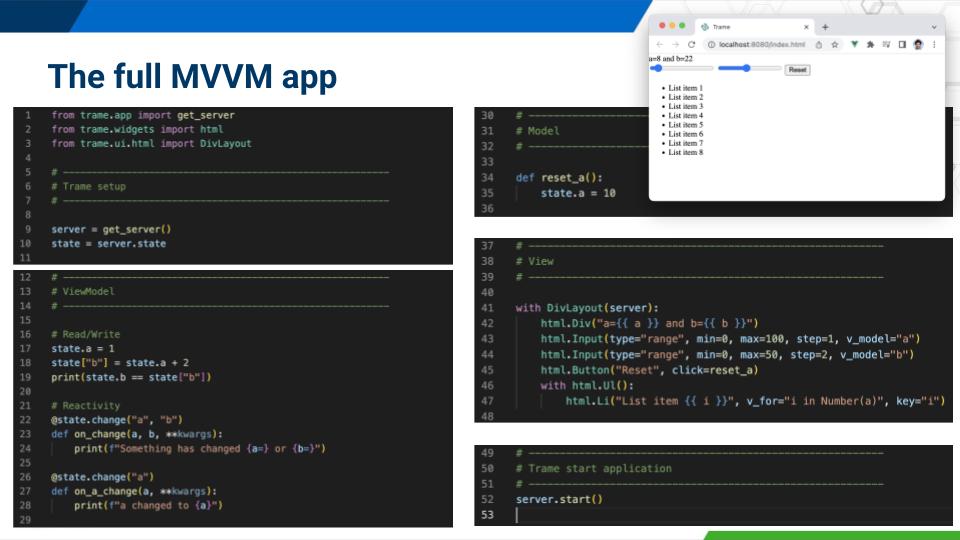
Task: Expand the tab search chevron
Action: 934,27
